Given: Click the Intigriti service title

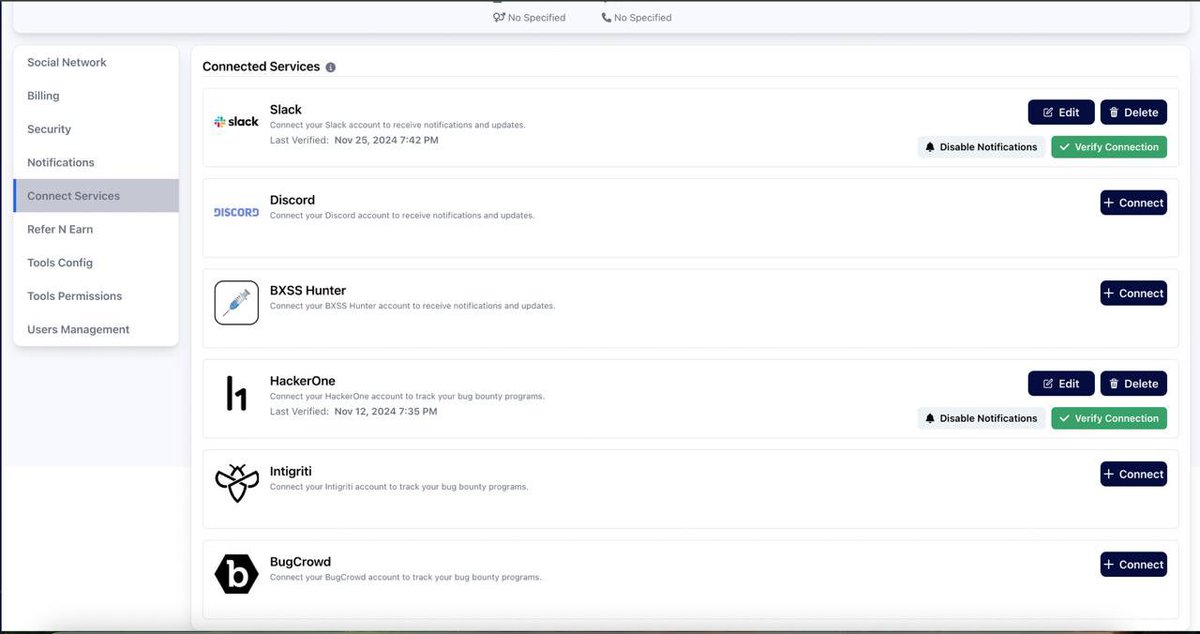Looking at the screenshot, I should click(291, 471).
